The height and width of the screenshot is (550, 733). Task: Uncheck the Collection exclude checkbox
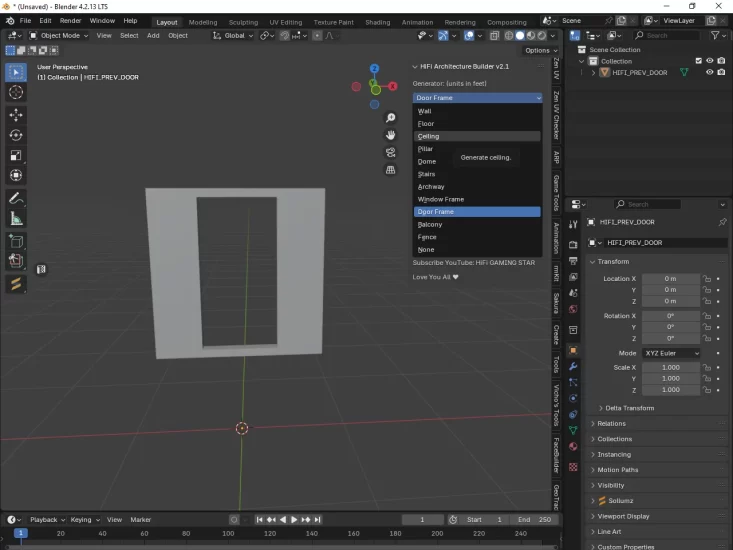click(x=698, y=61)
